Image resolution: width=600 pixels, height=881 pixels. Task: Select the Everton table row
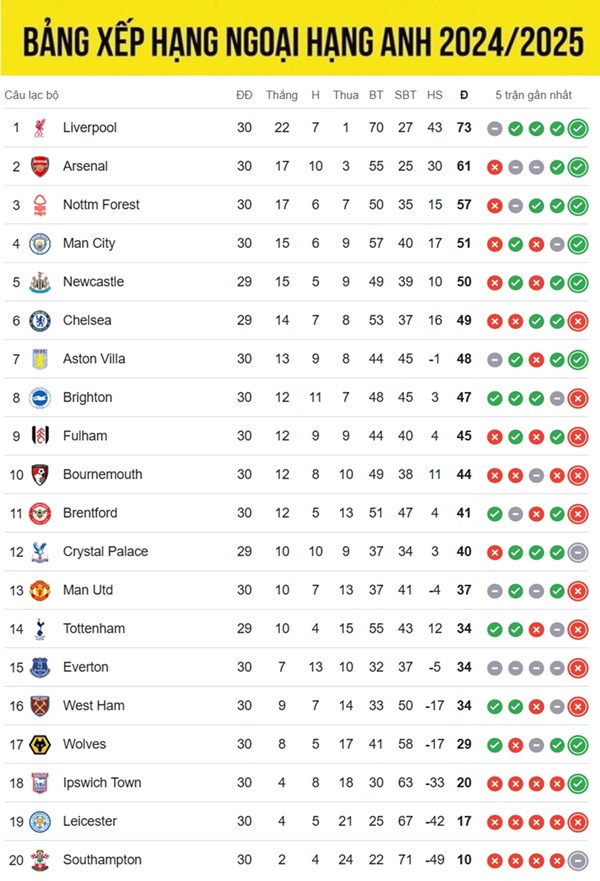coord(300,667)
